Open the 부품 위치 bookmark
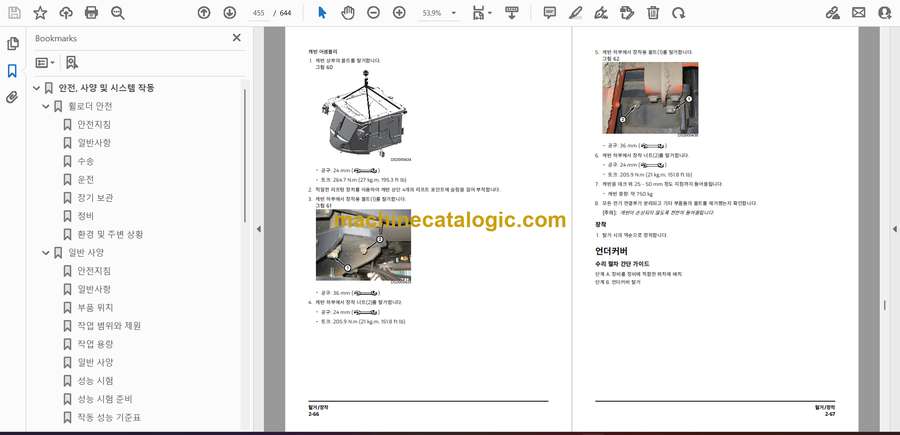Image resolution: width=900 pixels, height=435 pixels. (95, 308)
